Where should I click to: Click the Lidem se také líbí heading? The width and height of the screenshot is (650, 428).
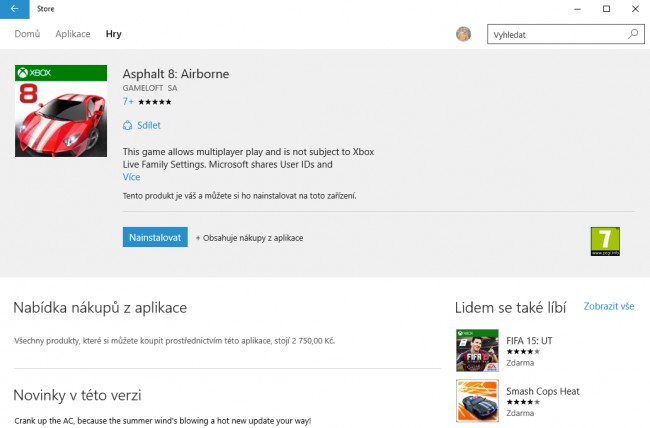[x=510, y=308]
